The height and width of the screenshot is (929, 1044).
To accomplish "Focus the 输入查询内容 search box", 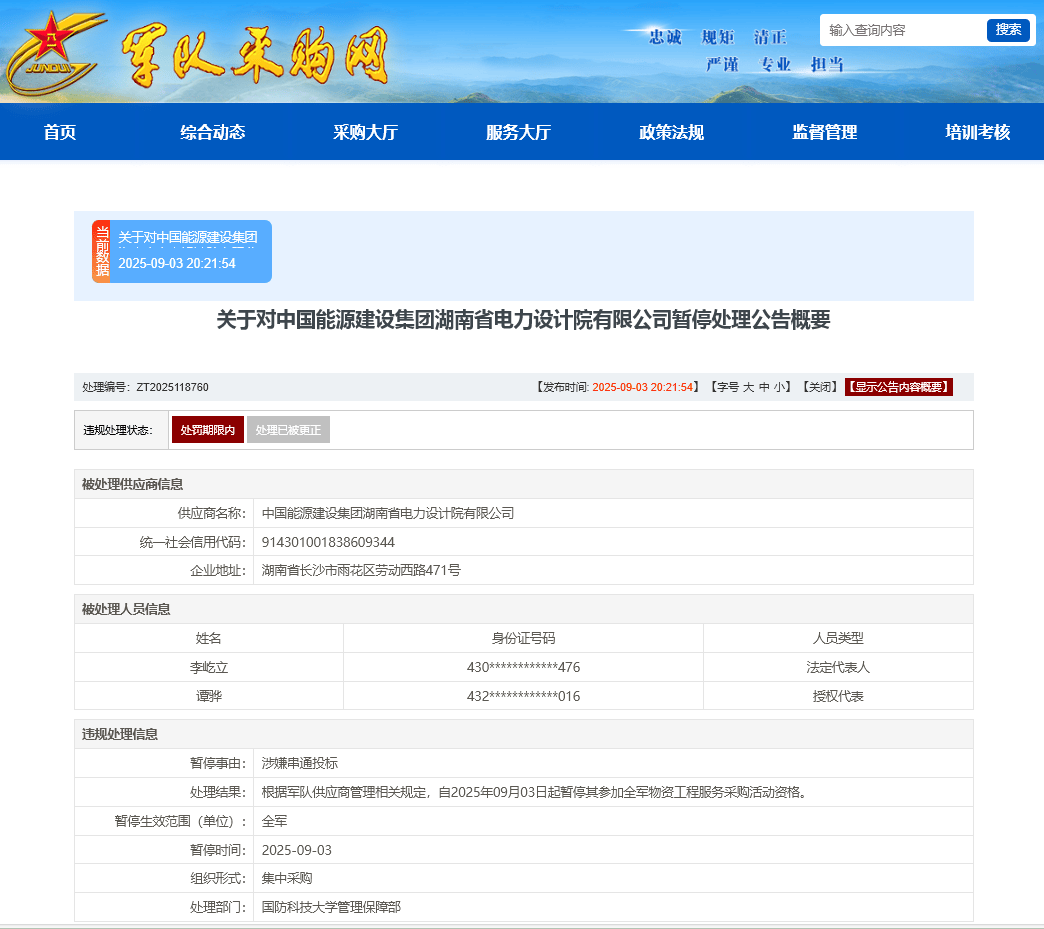I will tap(903, 30).
